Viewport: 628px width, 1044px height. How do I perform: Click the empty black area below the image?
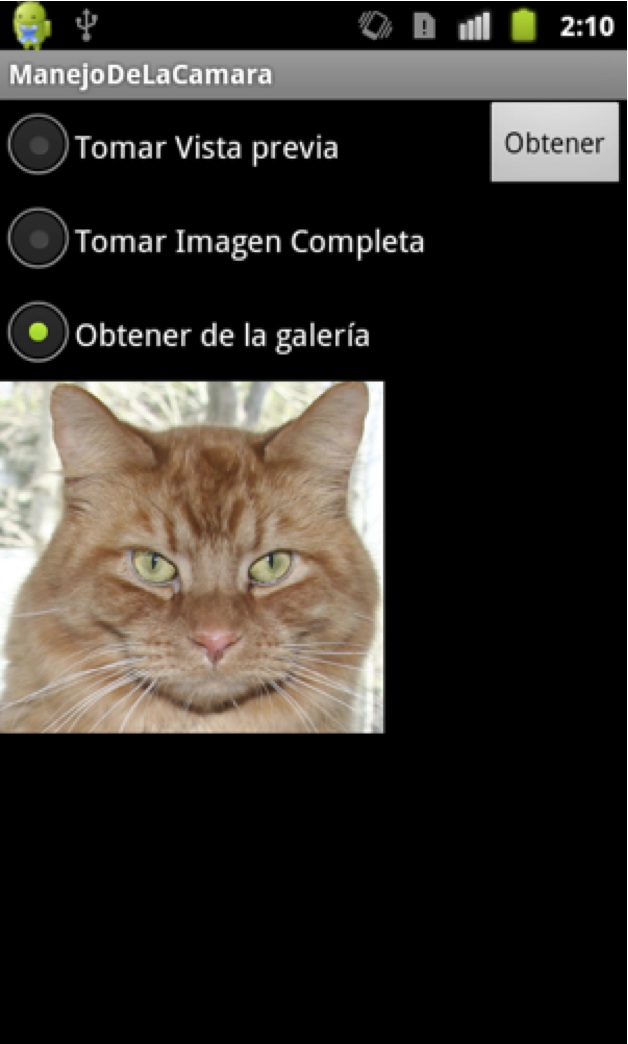(314, 889)
